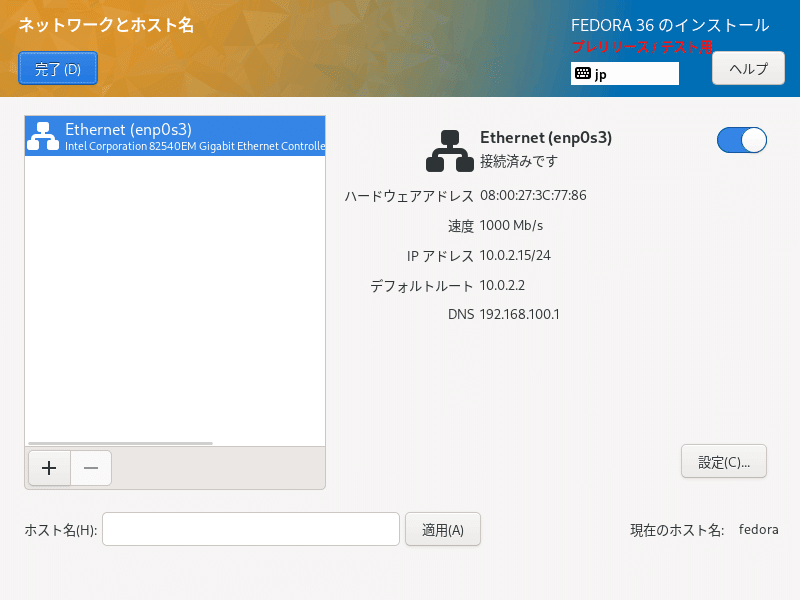800x600 pixels.
Task: Click the 接続済みです connection status text
Action: click(x=519, y=162)
